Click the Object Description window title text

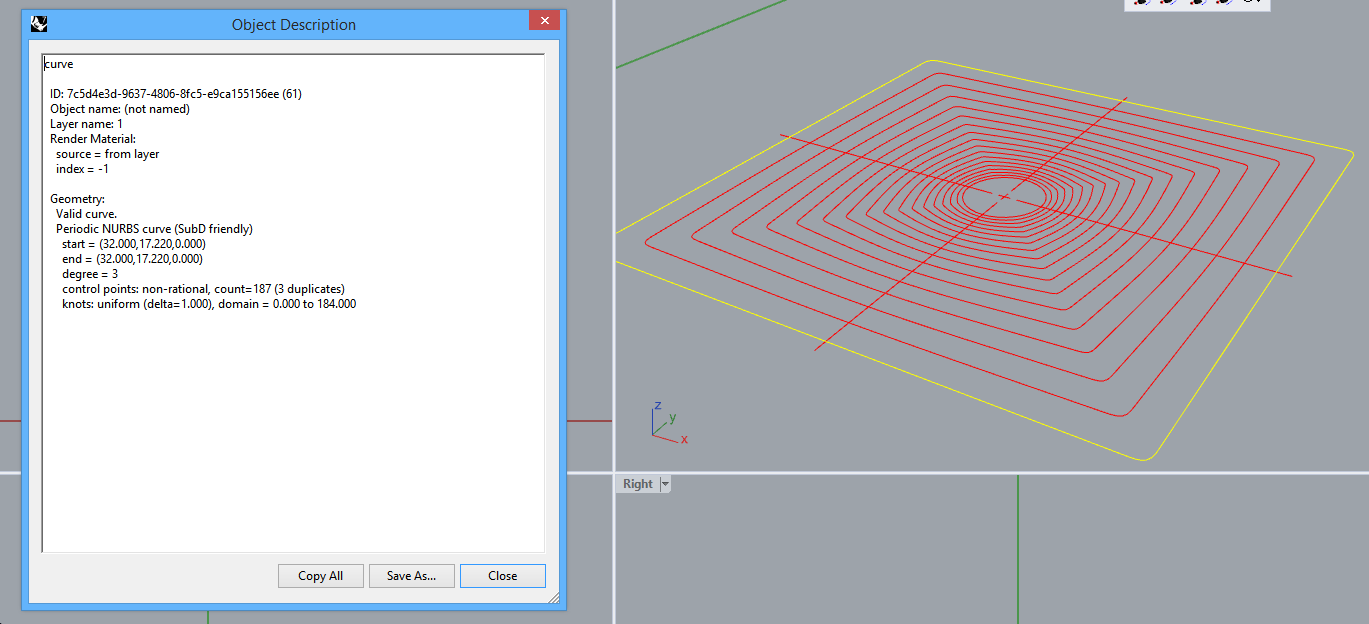[293, 24]
